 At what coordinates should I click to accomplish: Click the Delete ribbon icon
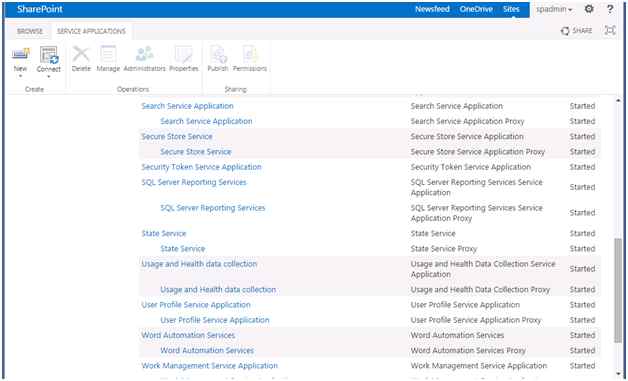pos(81,54)
